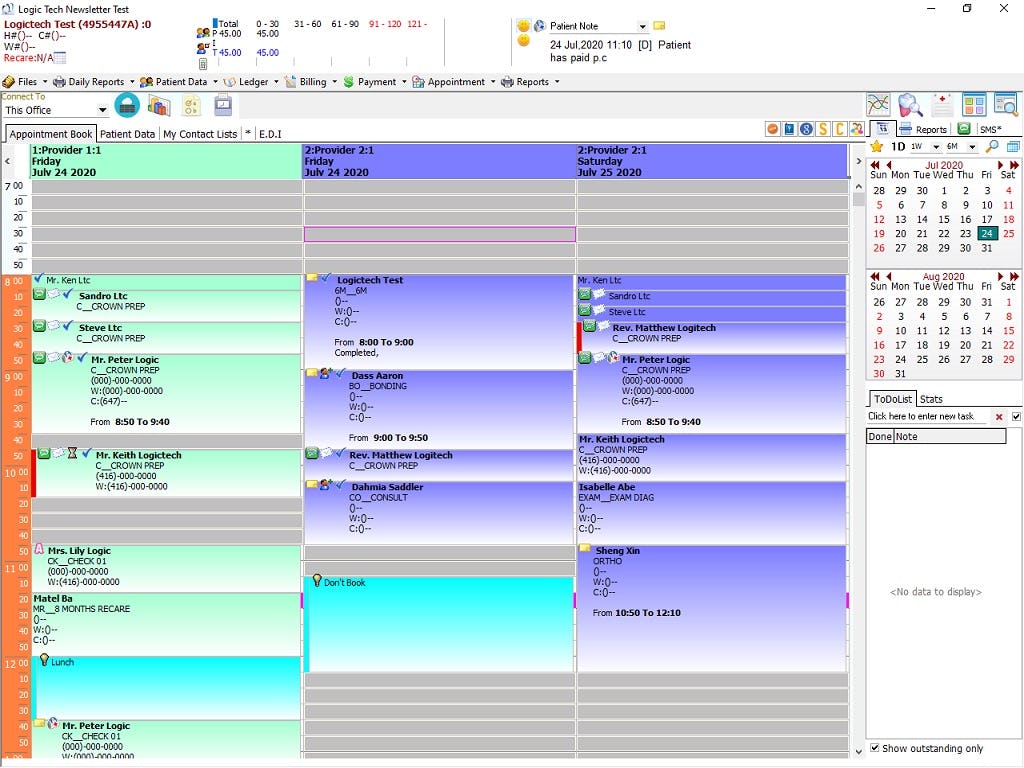Image resolution: width=1024 pixels, height=768 pixels.
Task: Switch to the Patient Data tab
Action: click(127, 133)
